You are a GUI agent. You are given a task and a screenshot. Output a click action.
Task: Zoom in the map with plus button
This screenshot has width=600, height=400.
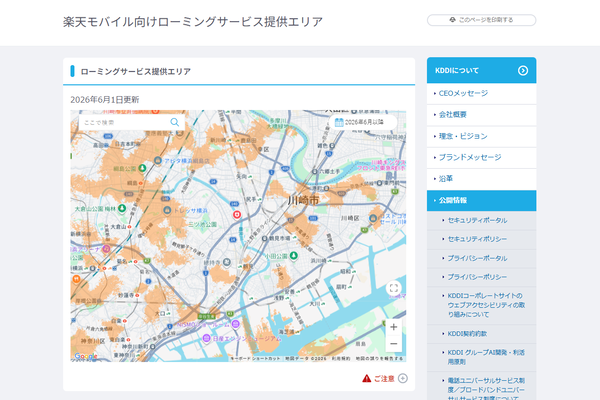[x=393, y=327]
